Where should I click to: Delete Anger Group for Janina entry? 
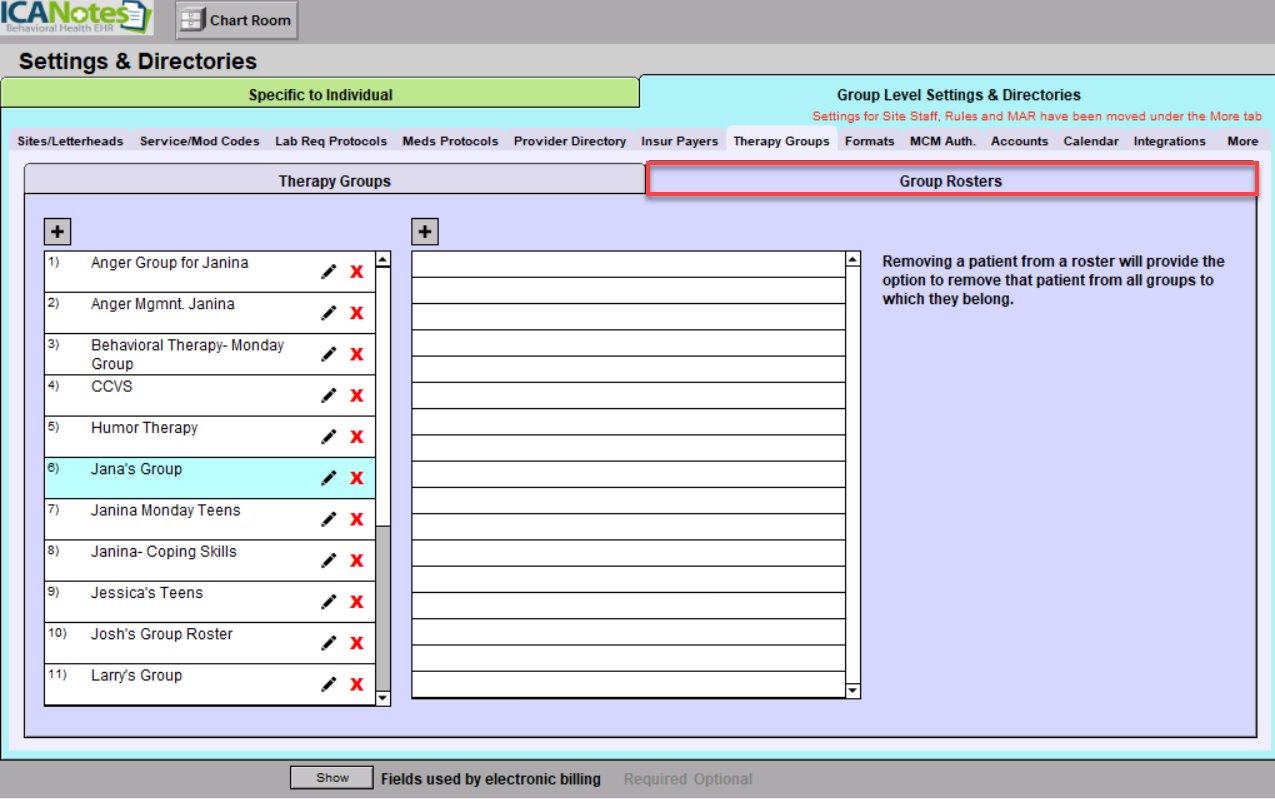pos(356,272)
